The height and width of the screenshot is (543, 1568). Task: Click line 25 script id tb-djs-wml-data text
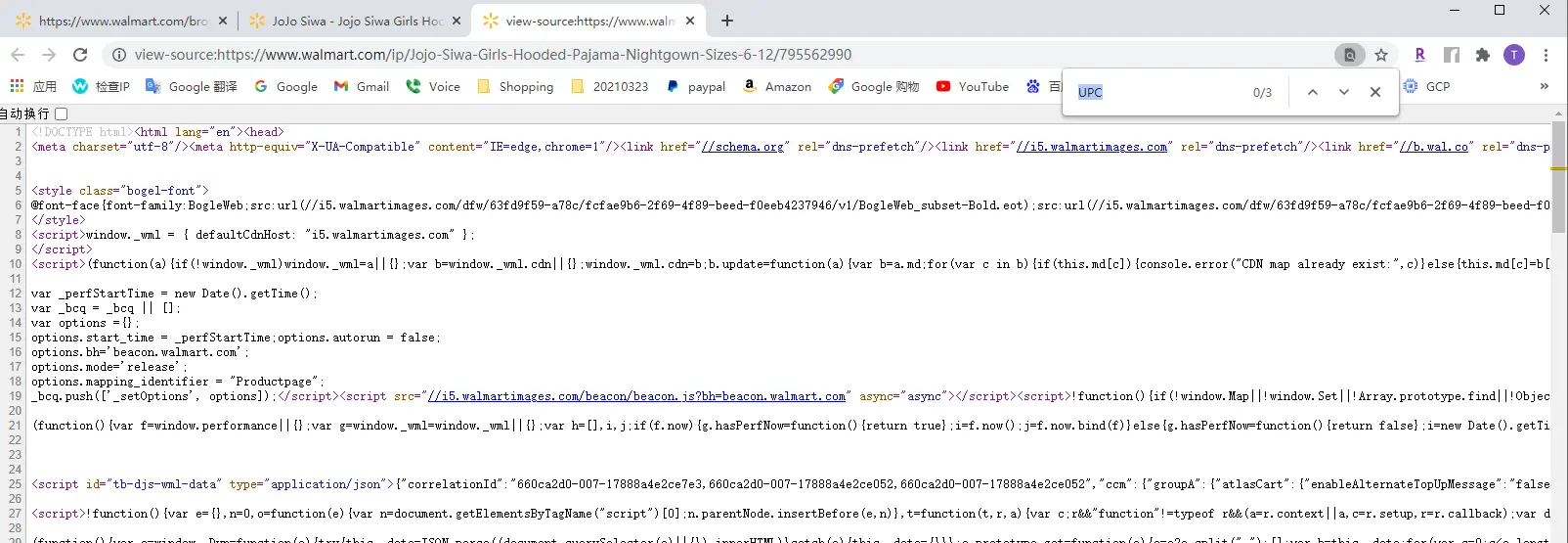pos(212,484)
